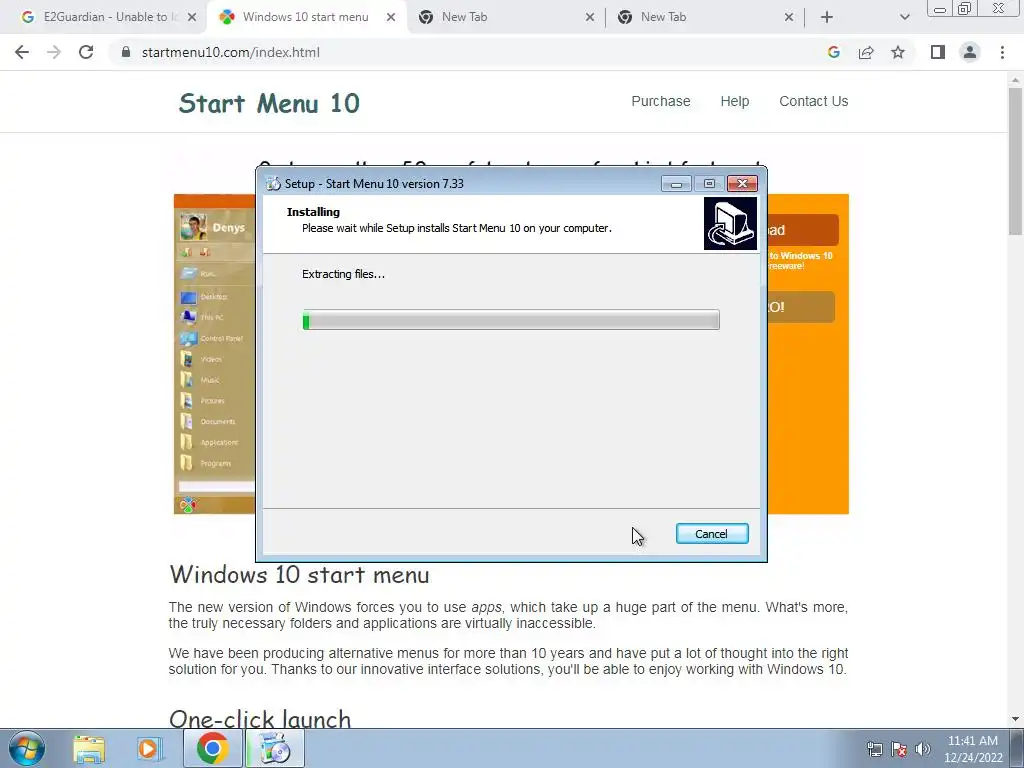Open Windows Media Player from the taskbar
The width and height of the screenshot is (1024, 768).
coord(149,749)
